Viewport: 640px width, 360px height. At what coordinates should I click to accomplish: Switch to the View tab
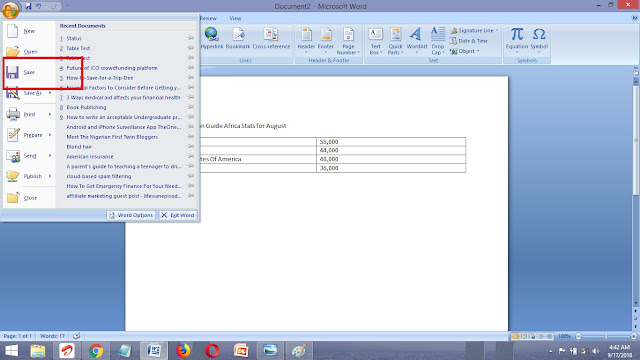coord(235,18)
